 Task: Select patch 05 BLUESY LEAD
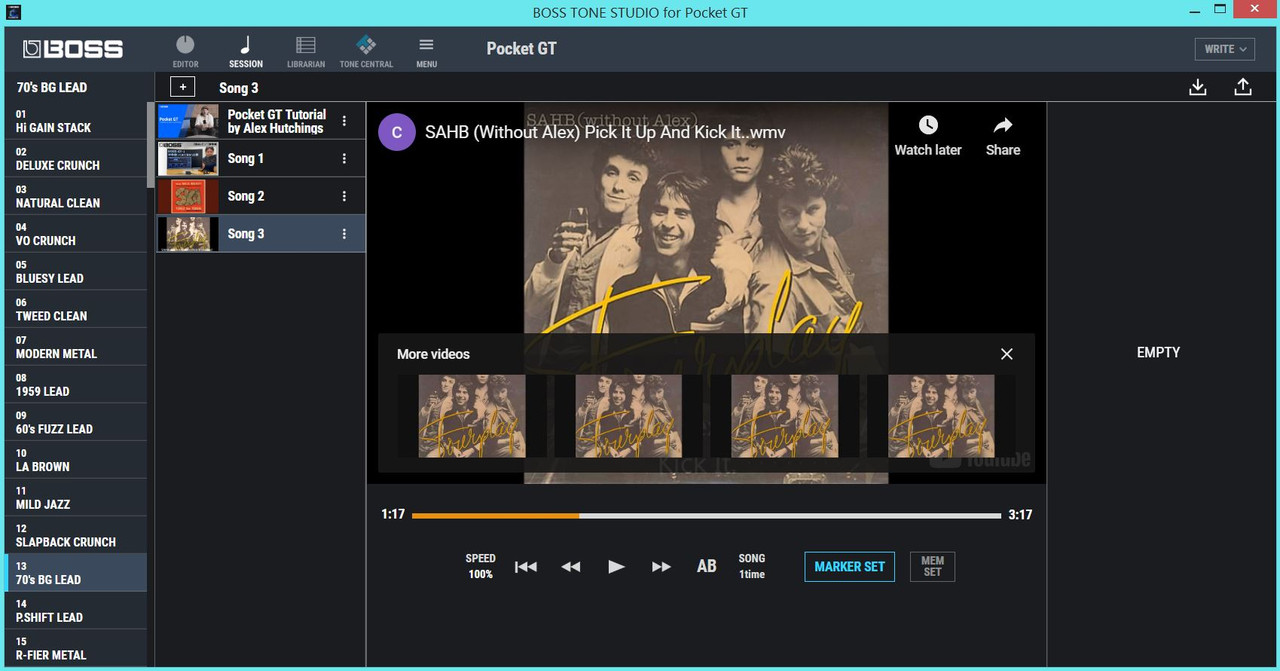(x=76, y=272)
